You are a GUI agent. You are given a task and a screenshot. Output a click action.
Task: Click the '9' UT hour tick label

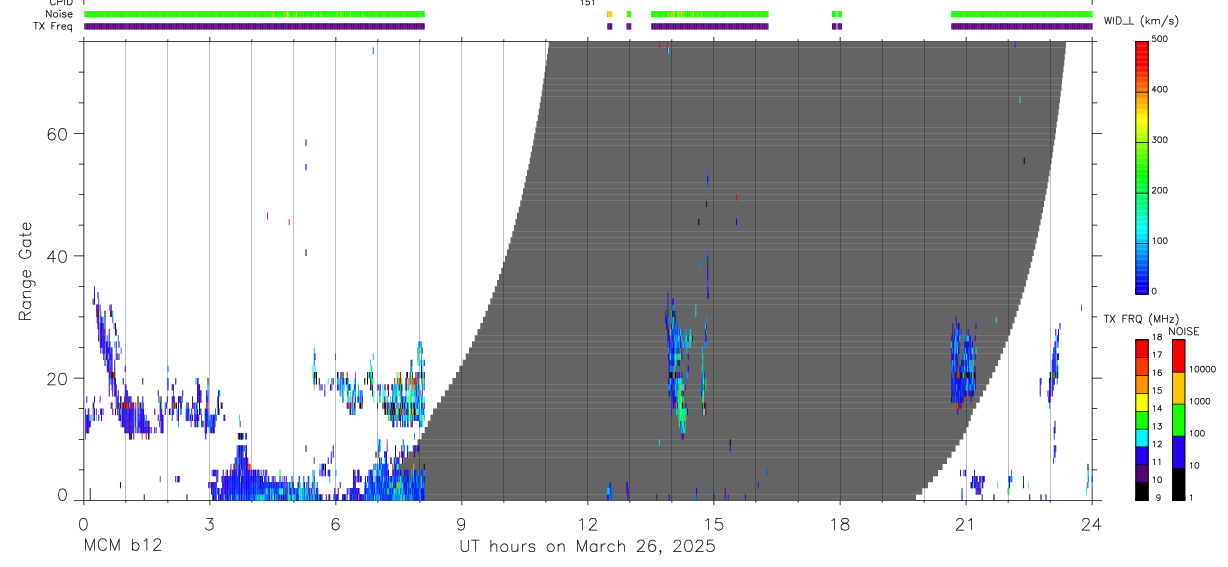pyautogui.click(x=461, y=523)
